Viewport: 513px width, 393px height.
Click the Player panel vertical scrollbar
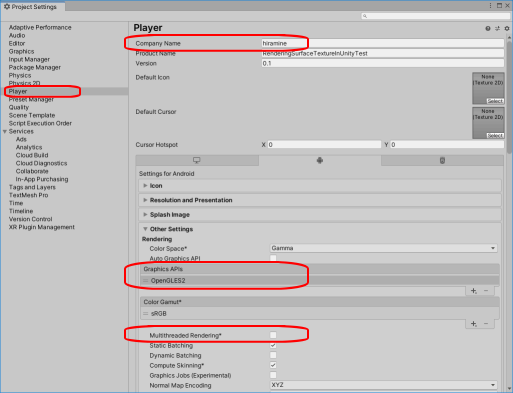(x=509, y=97)
